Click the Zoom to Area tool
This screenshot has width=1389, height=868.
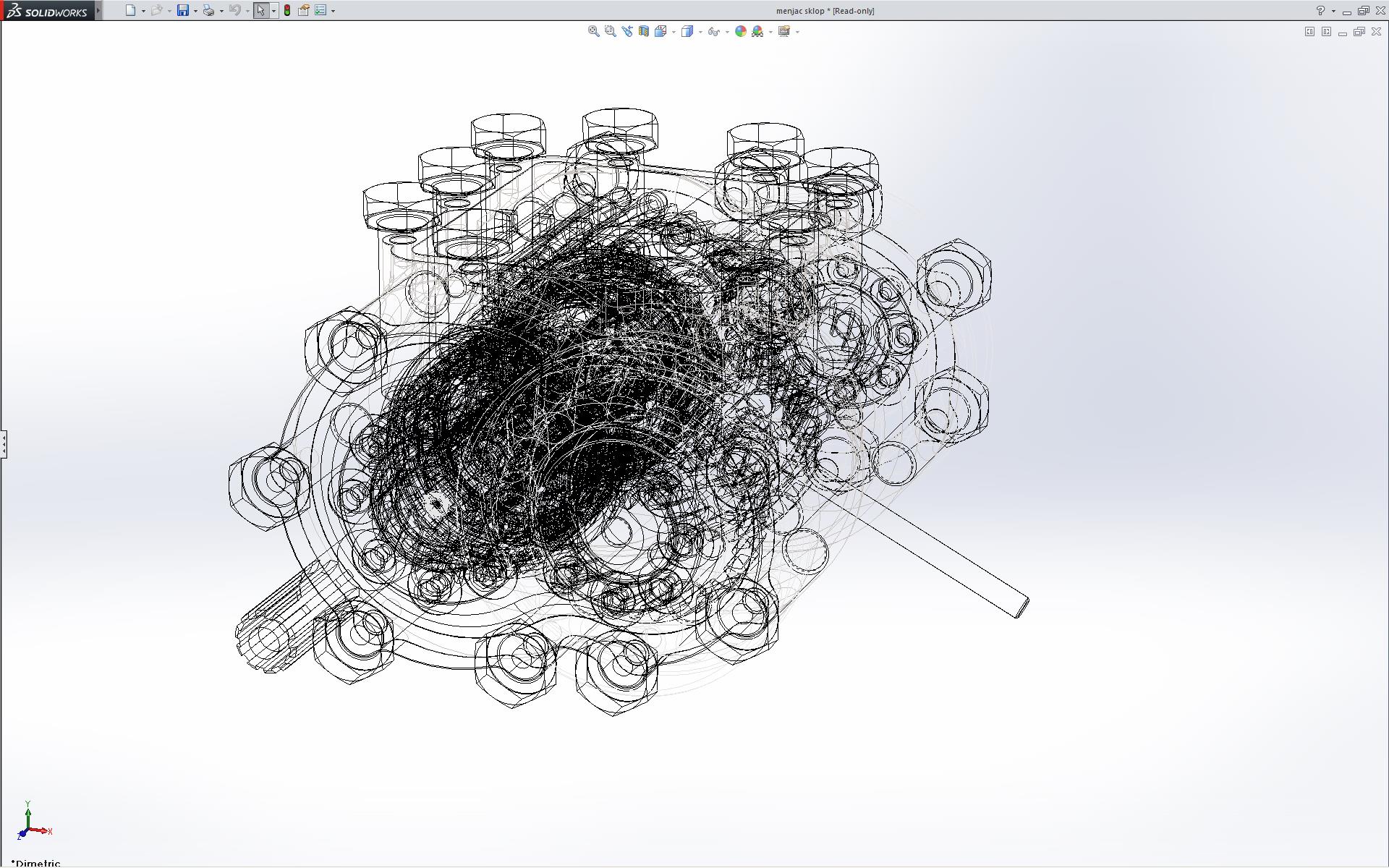pyautogui.click(x=610, y=31)
